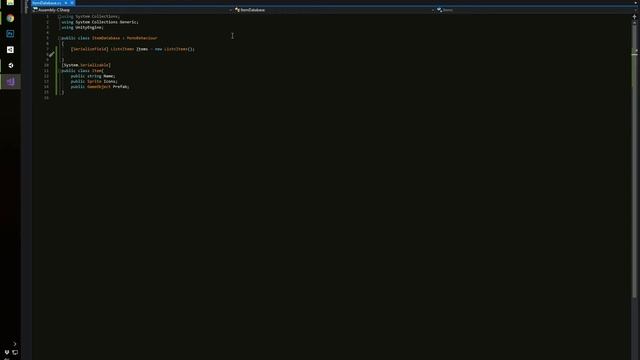Click 'using UnityEngine;' line

tap(82, 27)
